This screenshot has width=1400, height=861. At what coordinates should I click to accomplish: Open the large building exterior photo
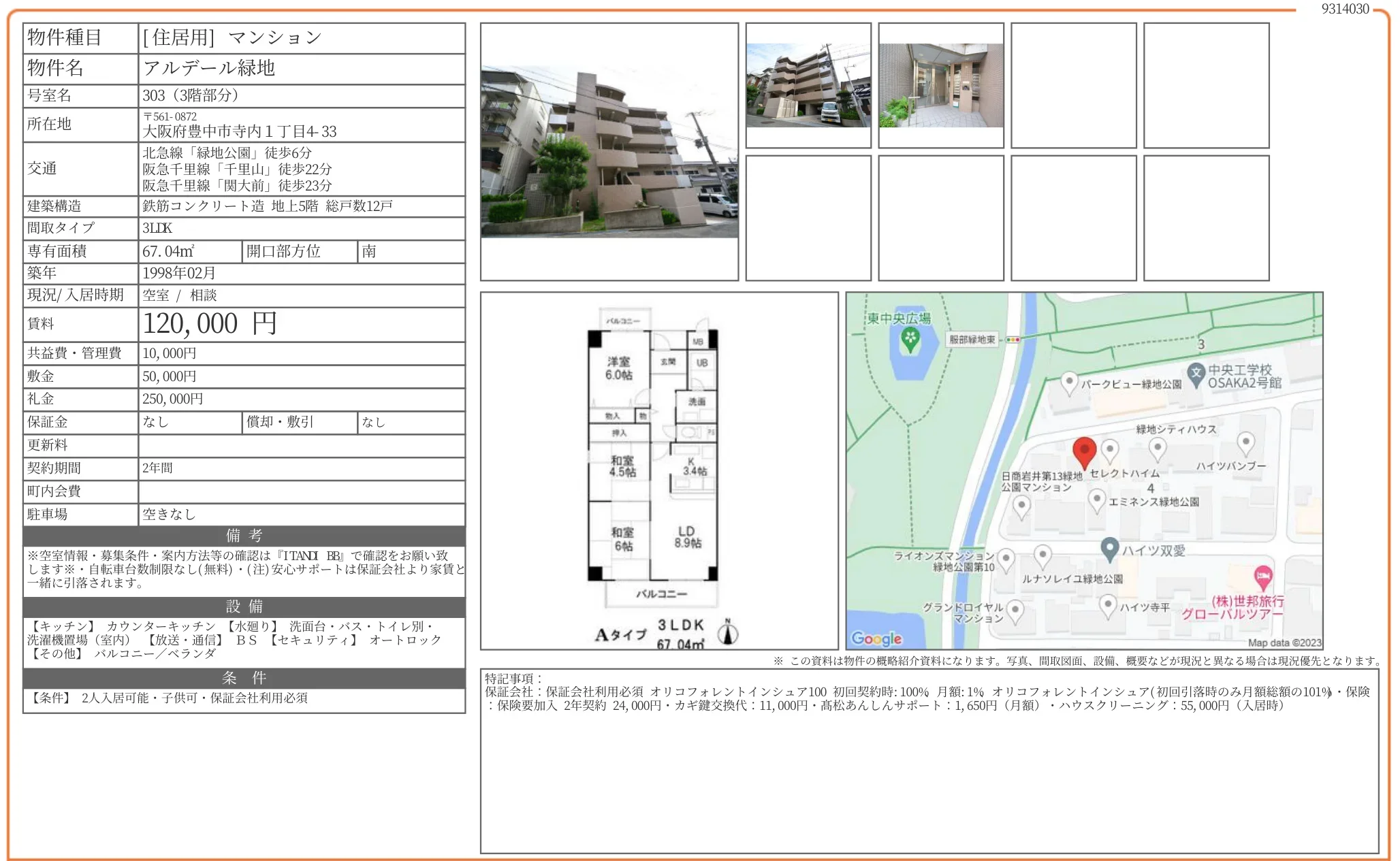609,153
